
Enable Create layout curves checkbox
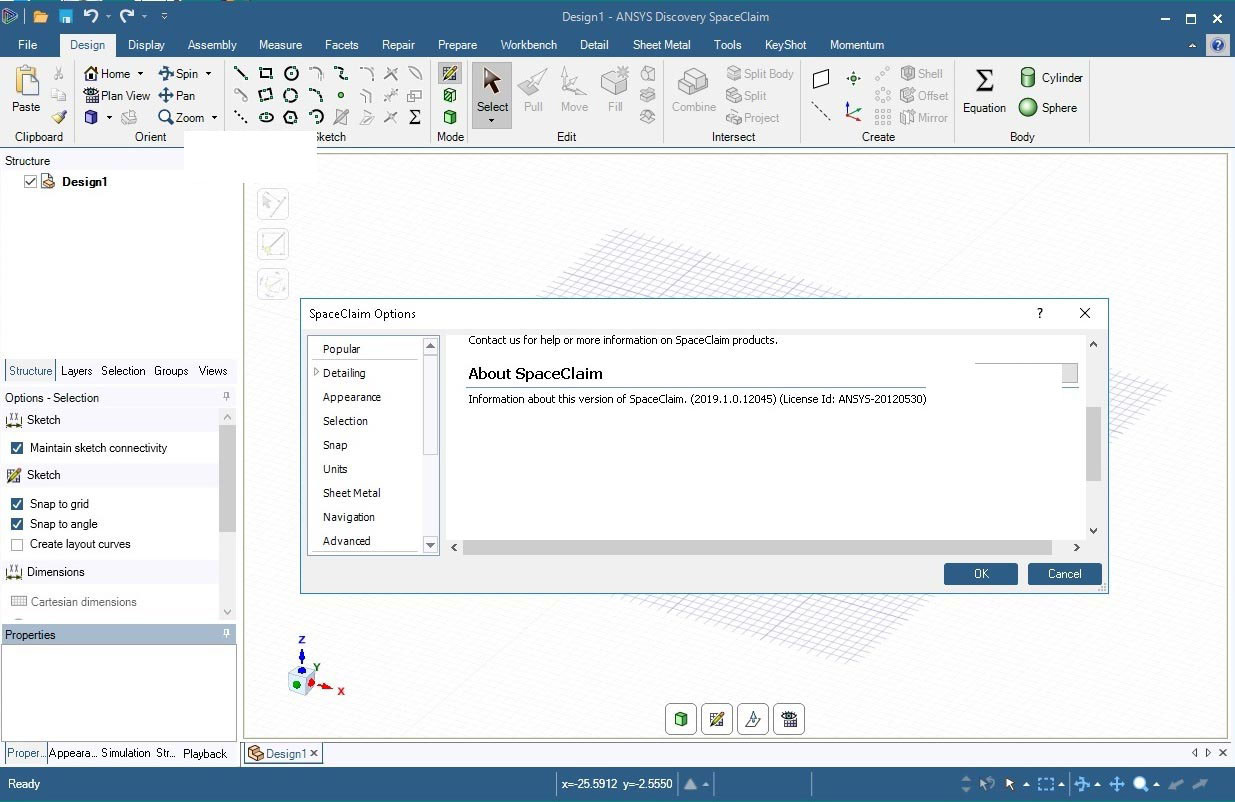17,544
